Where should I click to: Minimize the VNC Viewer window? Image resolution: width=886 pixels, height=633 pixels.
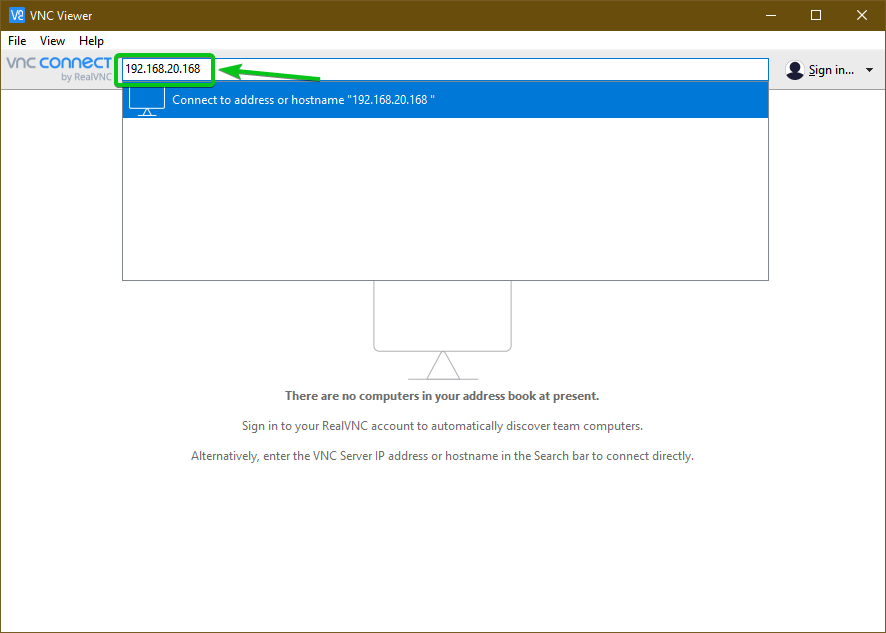(771, 15)
